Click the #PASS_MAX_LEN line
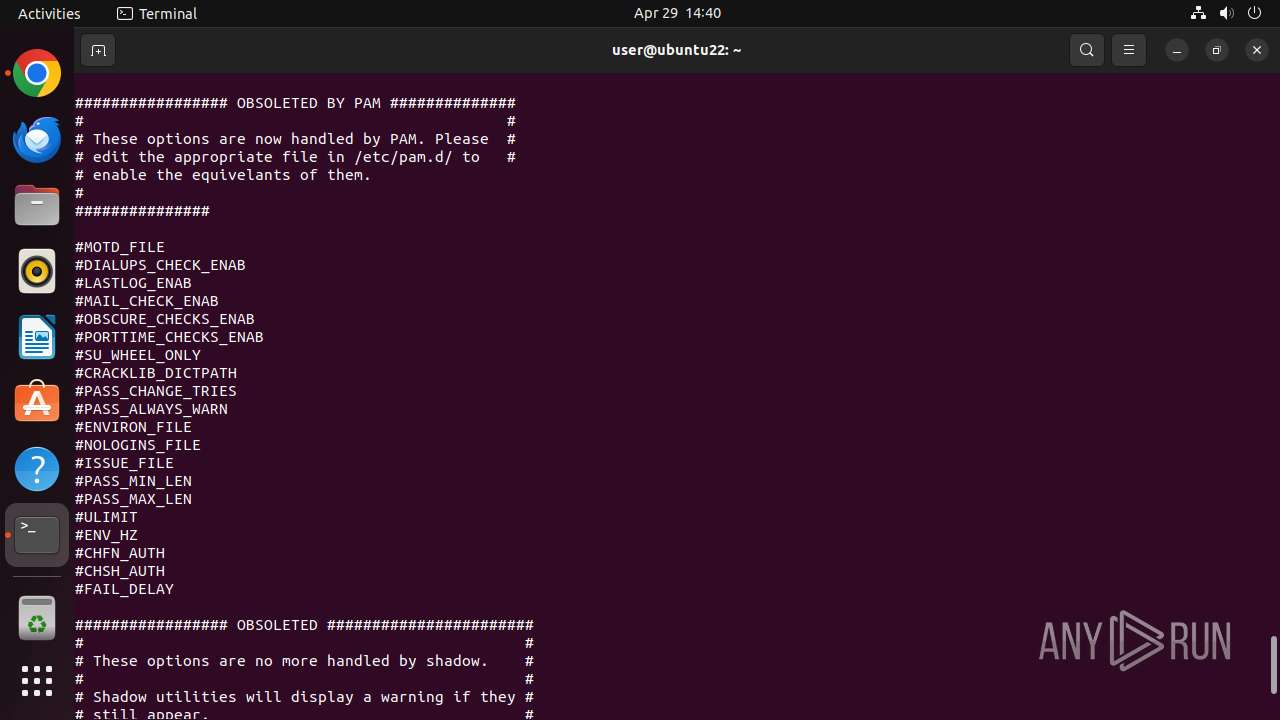1280x720 pixels. pos(133,499)
